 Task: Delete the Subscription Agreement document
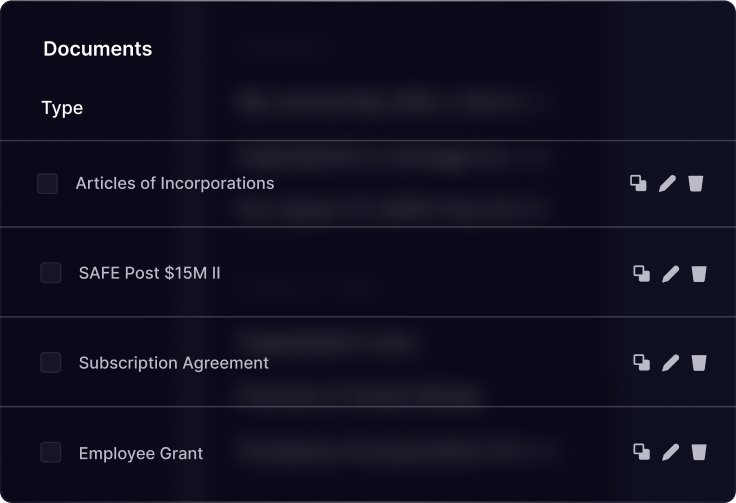click(x=699, y=362)
